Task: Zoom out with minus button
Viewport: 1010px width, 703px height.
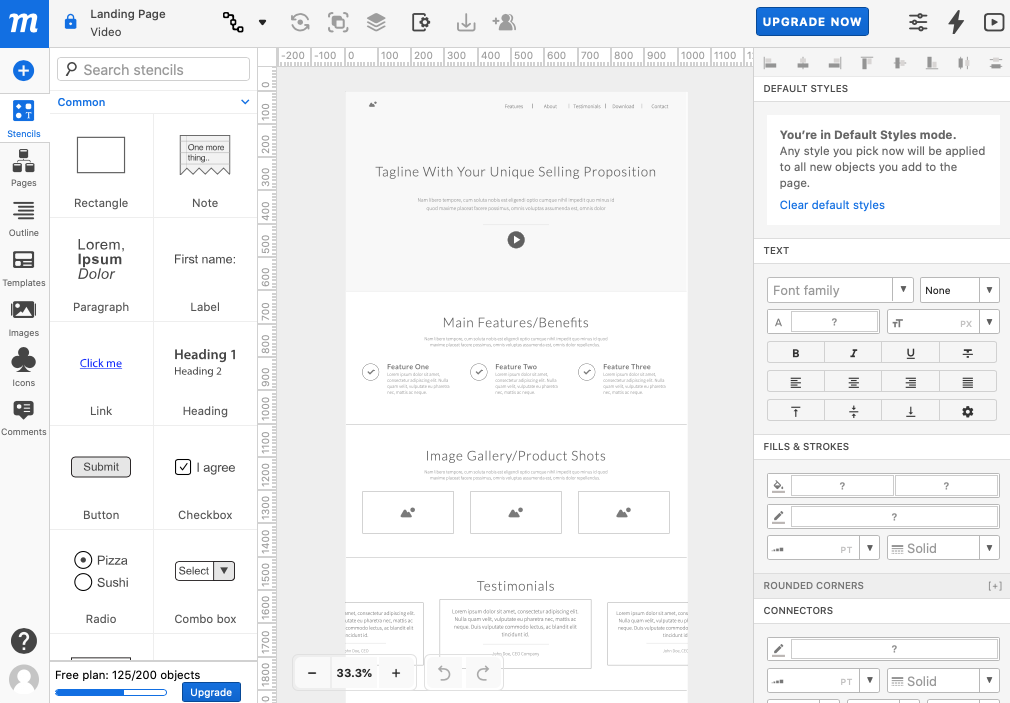Action: [312, 673]
